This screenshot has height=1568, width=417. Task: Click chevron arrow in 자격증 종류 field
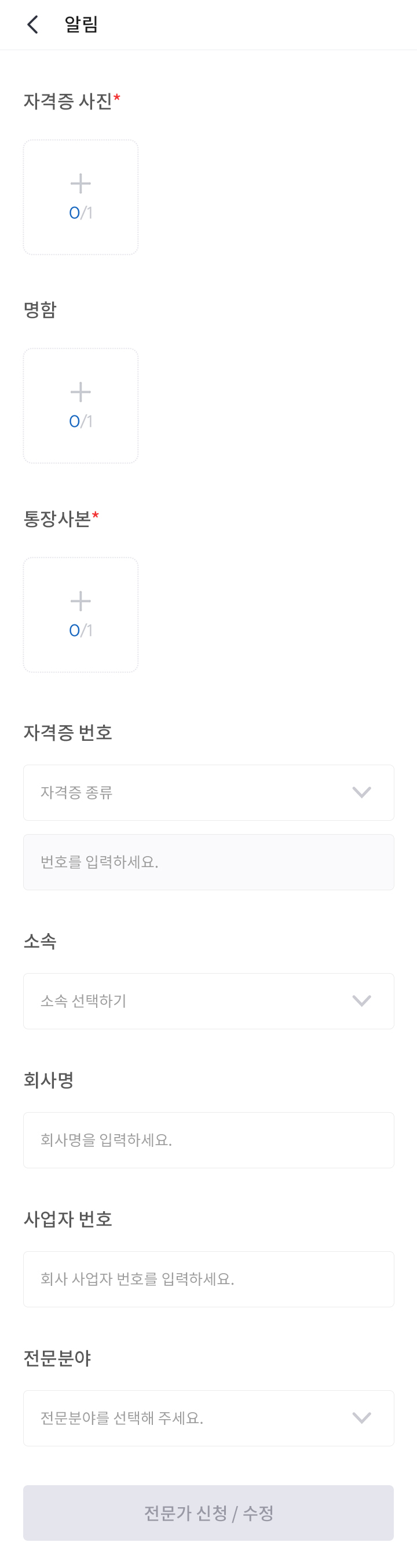click(361, 792)
